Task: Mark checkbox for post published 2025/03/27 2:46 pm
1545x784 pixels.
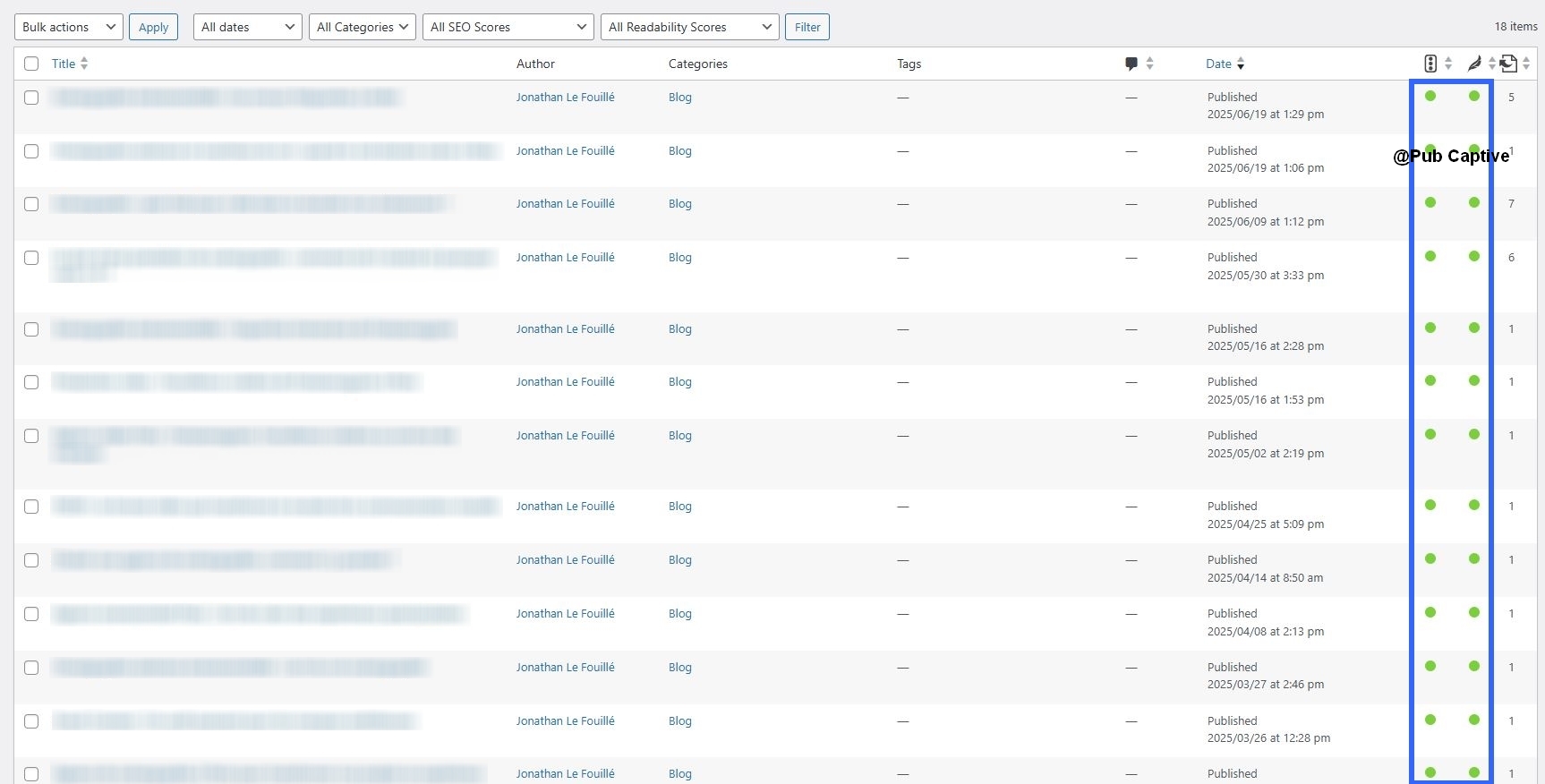Action: coord(31,668)
